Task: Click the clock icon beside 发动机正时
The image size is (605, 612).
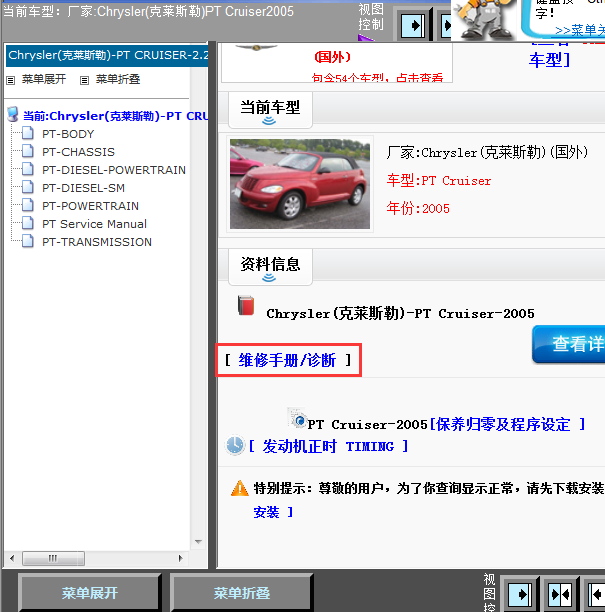Action: click(x=235, y=445)
